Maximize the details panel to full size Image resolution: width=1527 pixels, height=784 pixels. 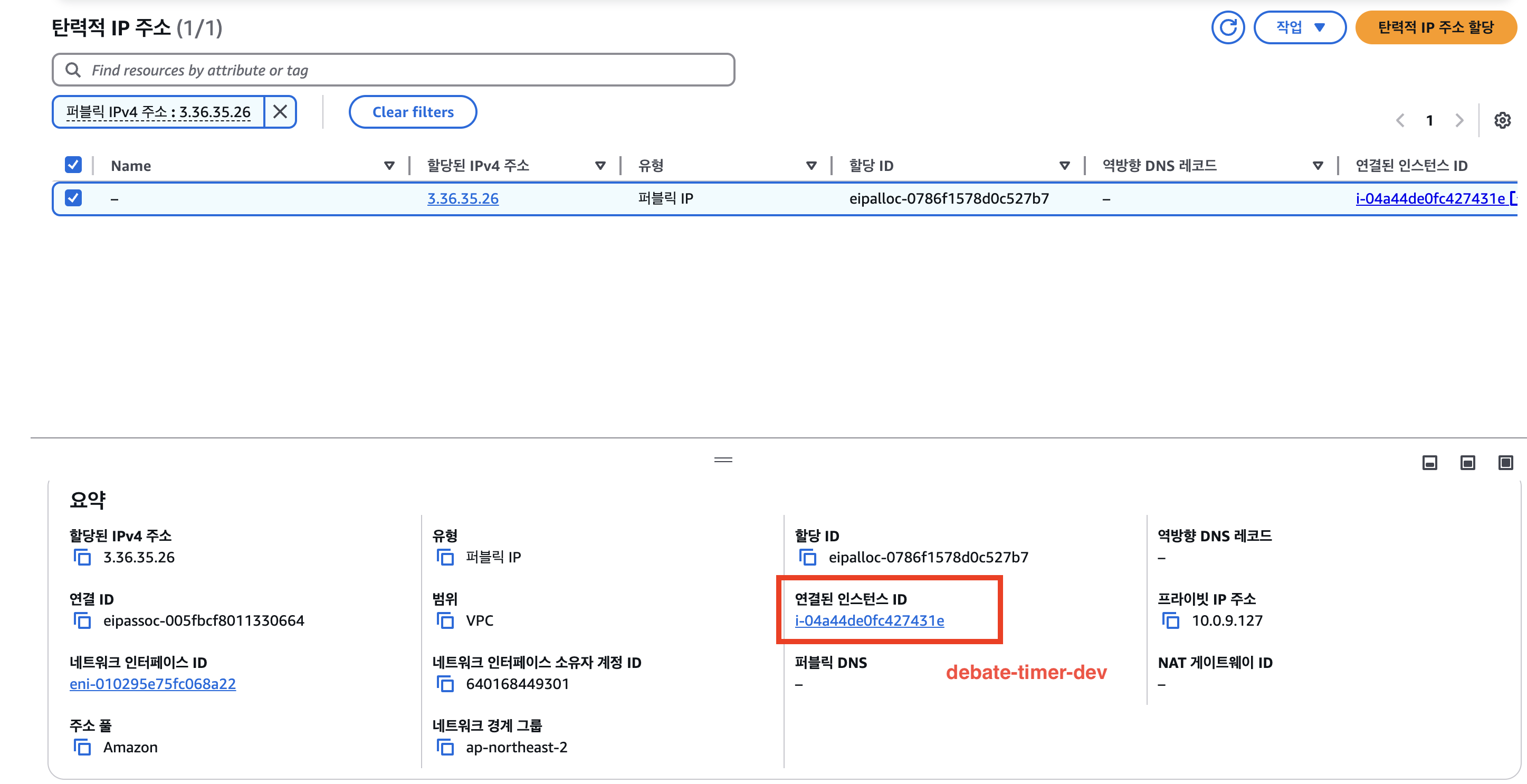(x=1505, y=462)
